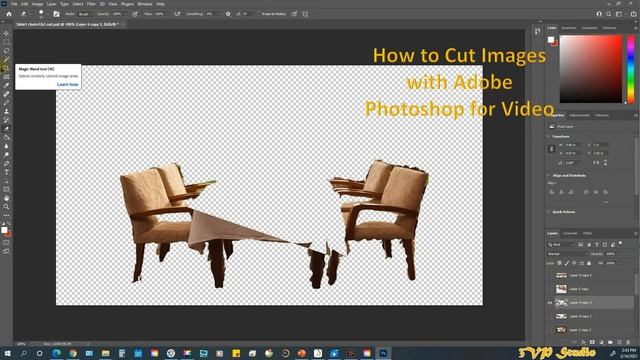Click flip horizontal button in Transform
The width and height of the screenshot is (640, 360).
[596, 162]
